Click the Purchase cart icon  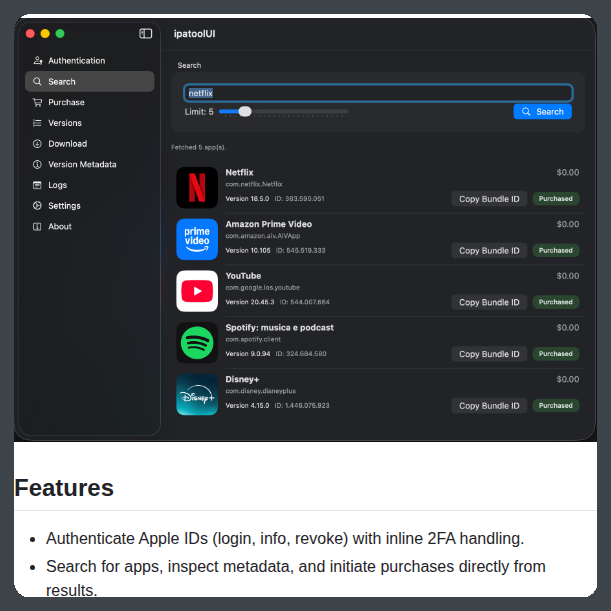[x=37, y=102]
